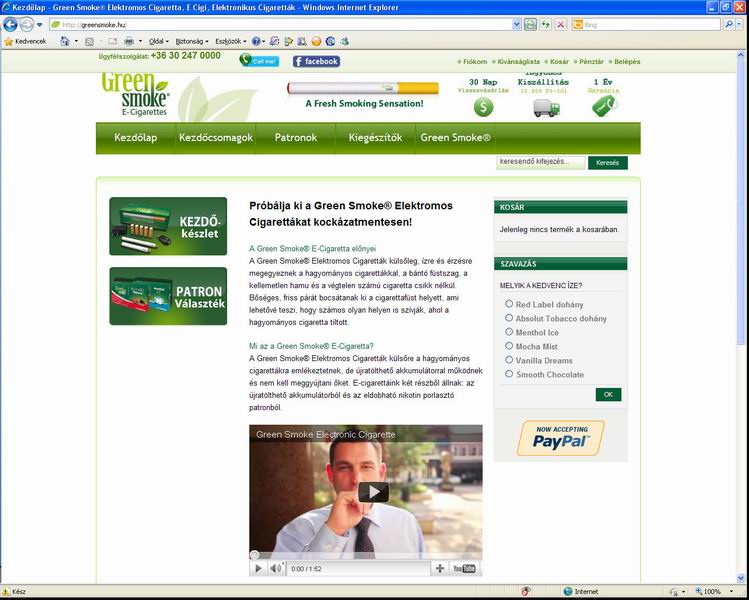749x600 pixels.
Task: Select Mocha Mist radio option
Action: (x=509, y=346)
